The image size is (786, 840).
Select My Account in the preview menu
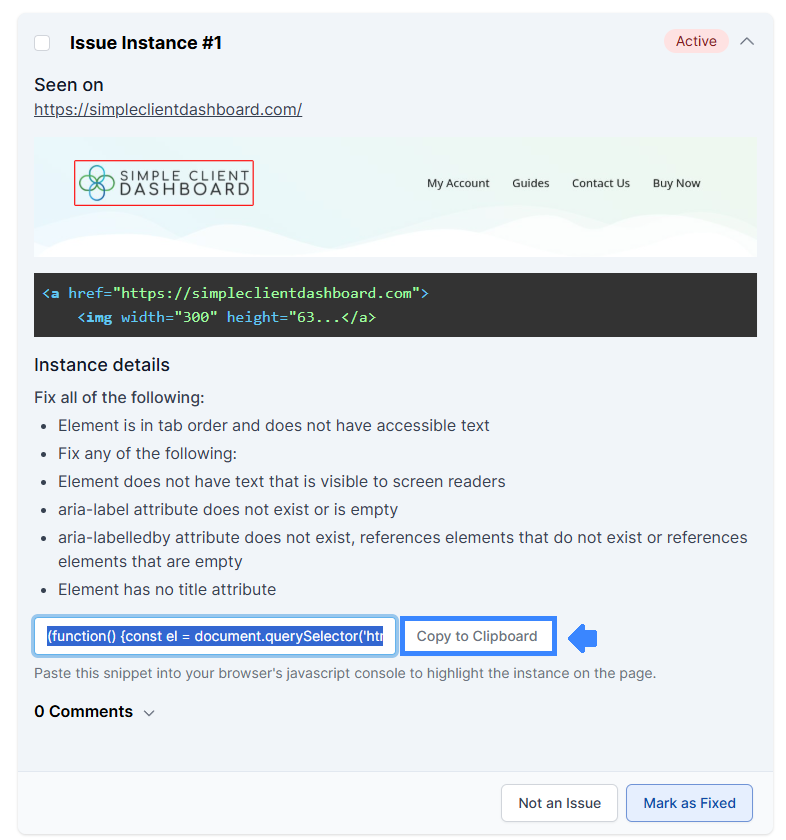458,183
